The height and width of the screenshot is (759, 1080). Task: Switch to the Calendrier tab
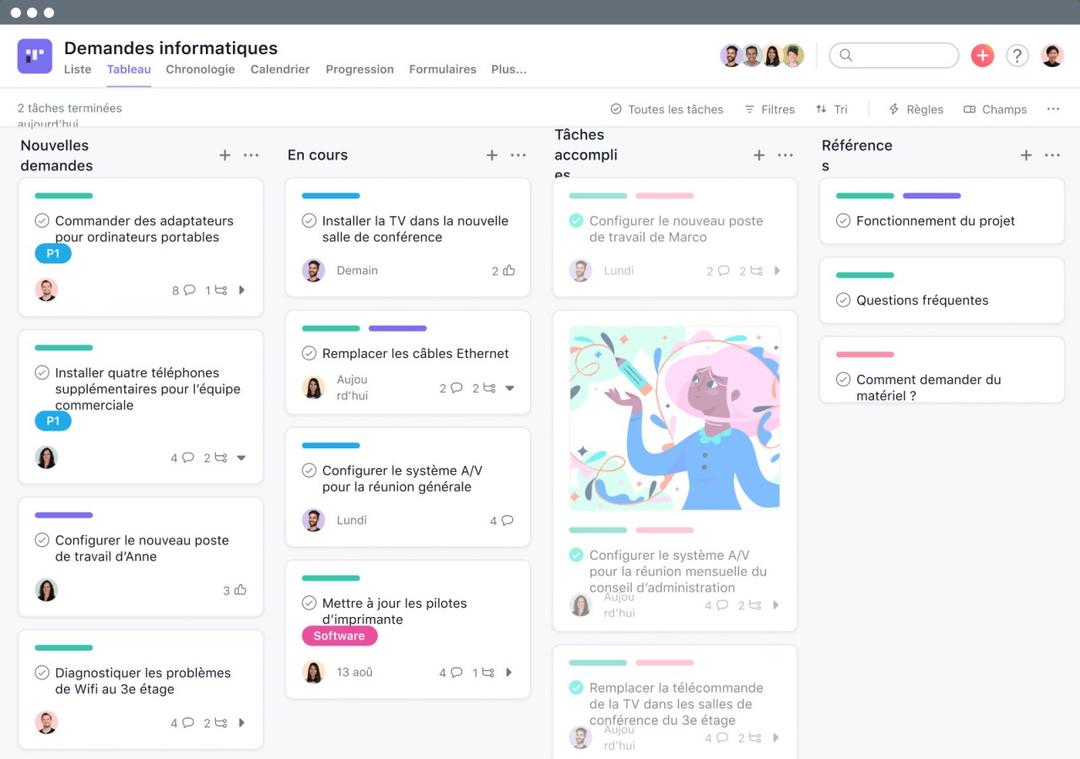click(280, 69)
